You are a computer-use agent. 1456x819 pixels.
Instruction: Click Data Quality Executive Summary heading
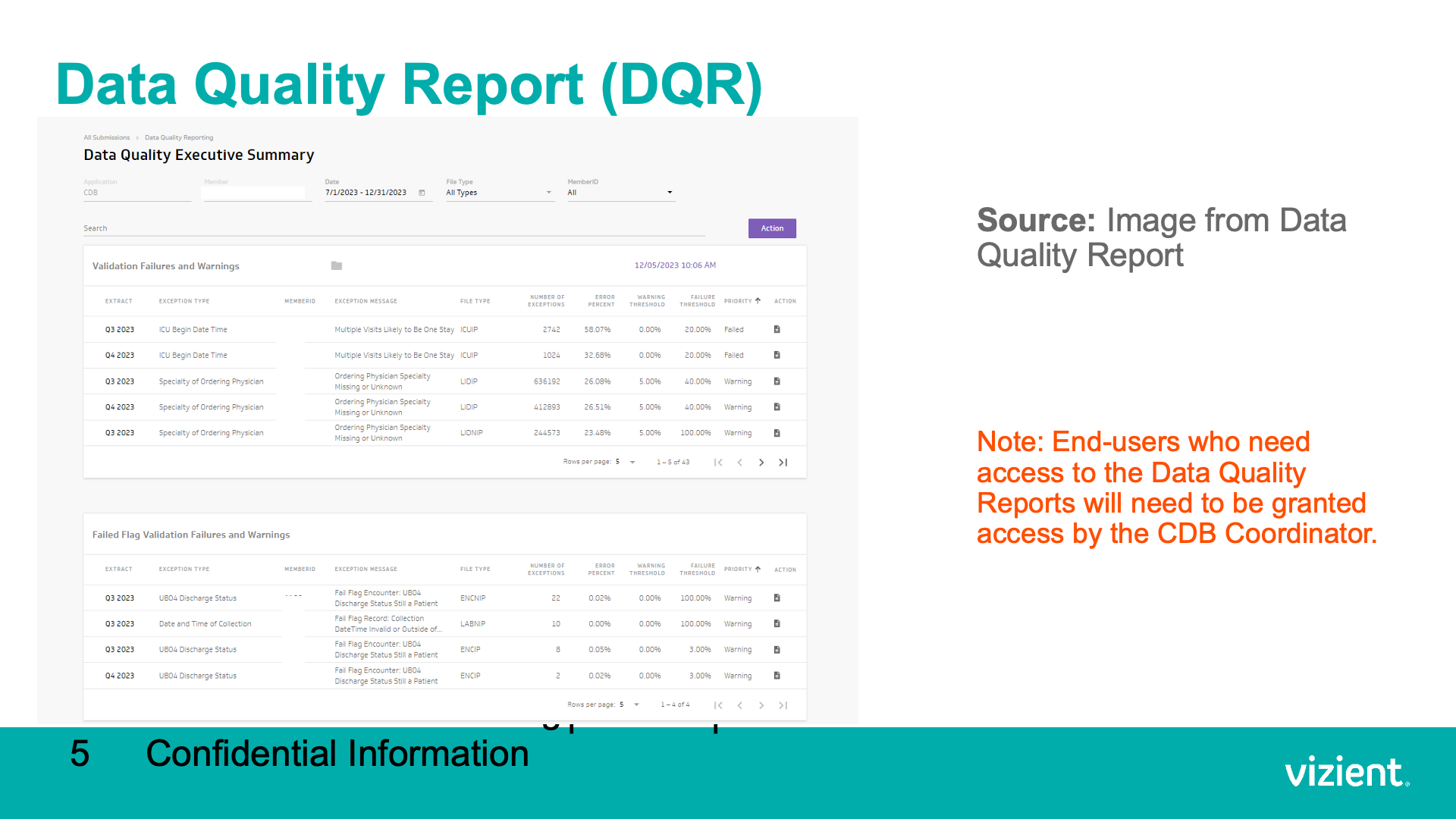199,155
